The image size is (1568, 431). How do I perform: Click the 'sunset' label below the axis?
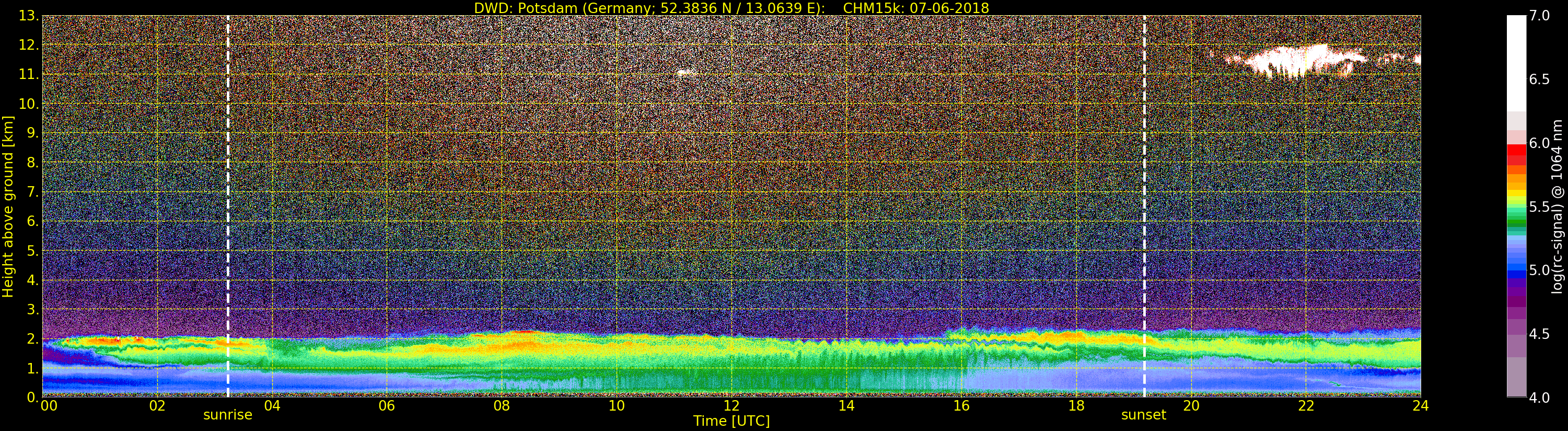(x=1144, y=415)
